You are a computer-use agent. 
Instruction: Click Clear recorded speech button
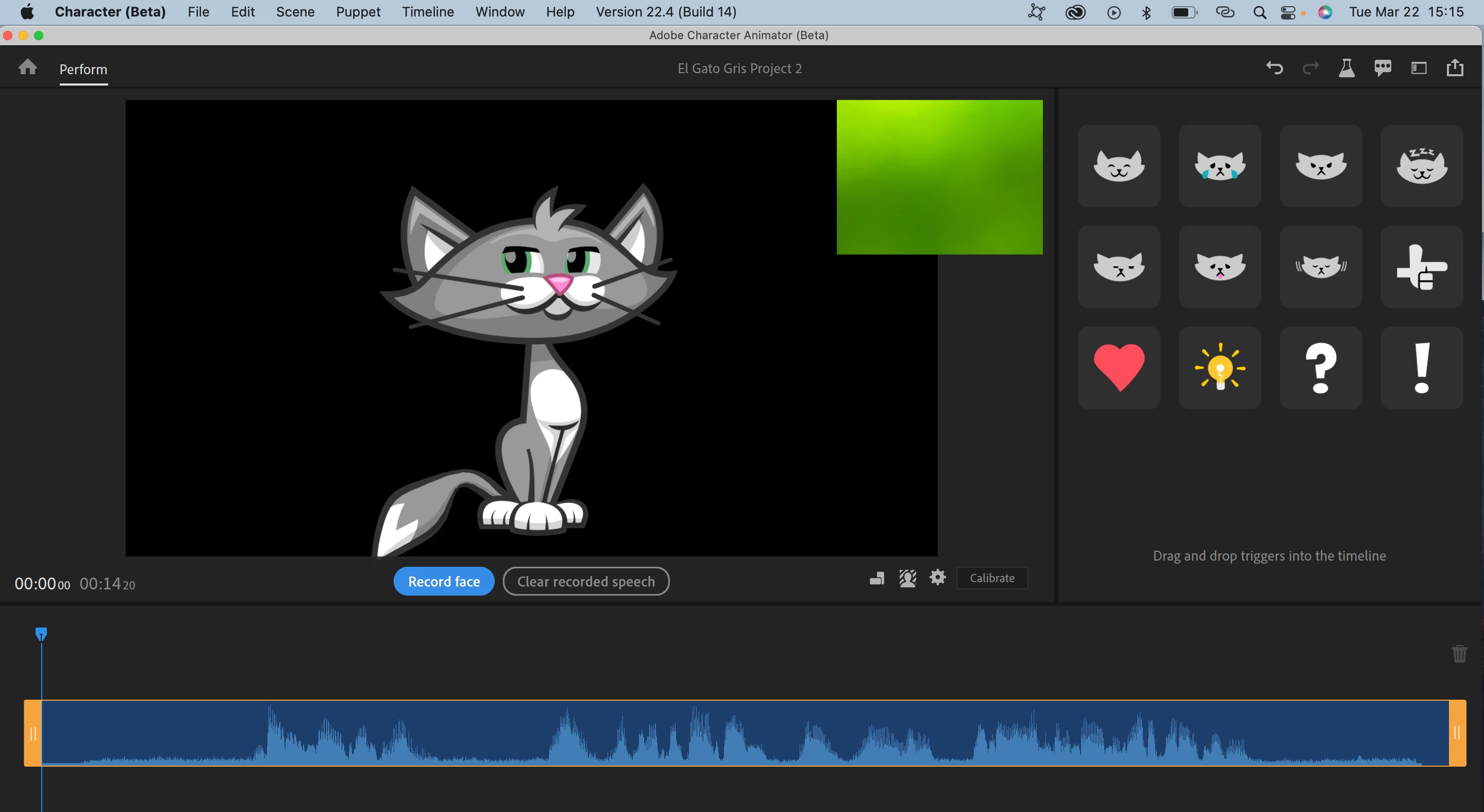585,581
